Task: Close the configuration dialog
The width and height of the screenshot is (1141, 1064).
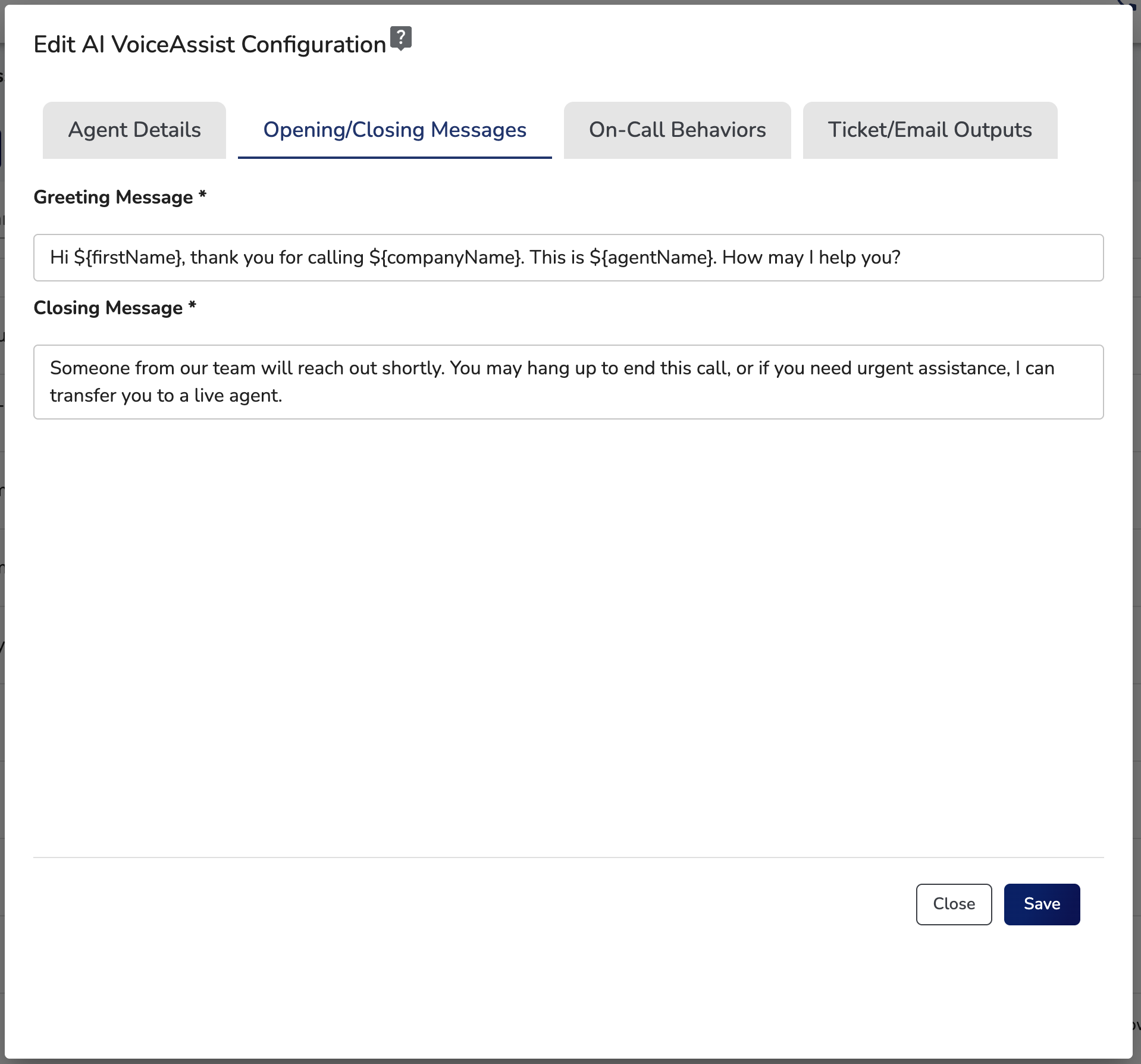Action: coord(954,904)
